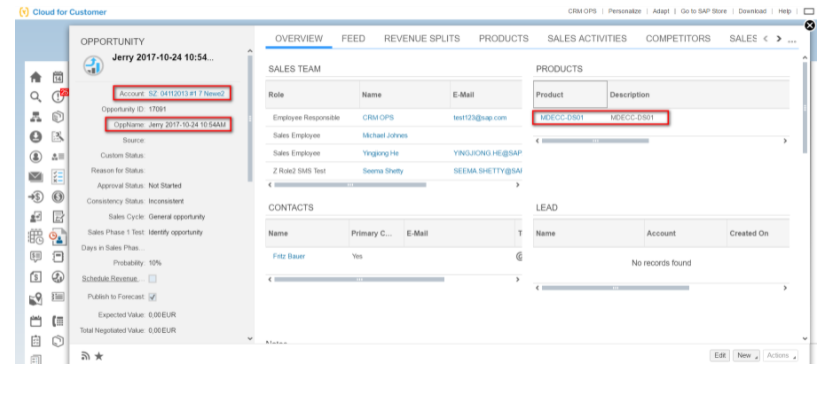This screenshot has width=822, height=398.
Task: Open the Seema Shetty employee link
Action: pos(383,171)
